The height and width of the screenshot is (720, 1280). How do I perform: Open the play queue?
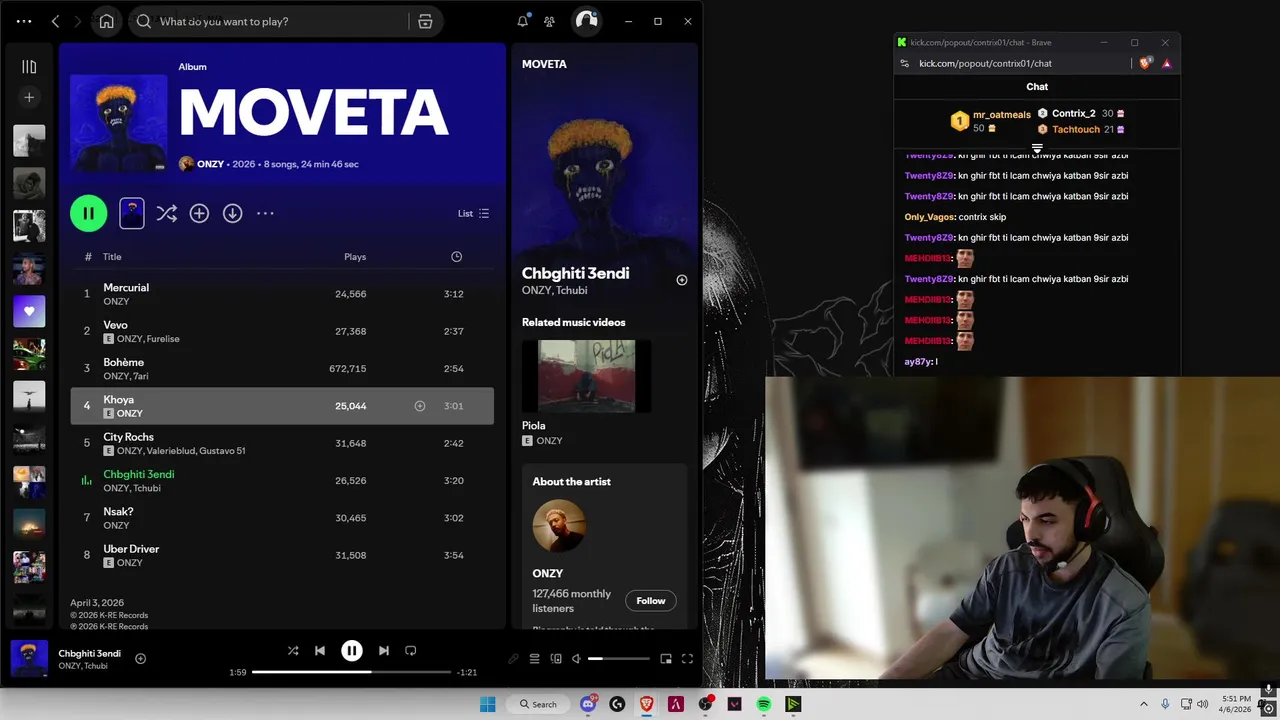point(534,658)
